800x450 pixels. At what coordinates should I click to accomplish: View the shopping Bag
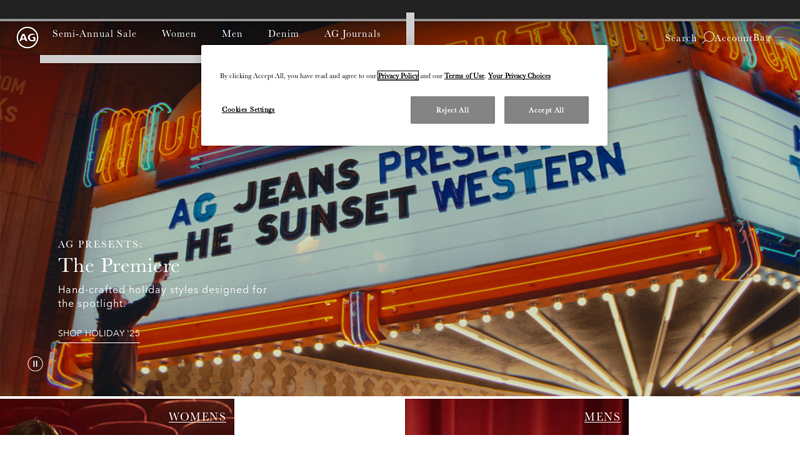tap(762, 38)
